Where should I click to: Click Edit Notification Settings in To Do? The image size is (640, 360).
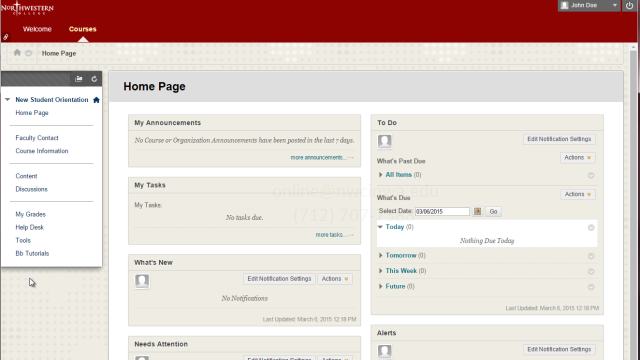tap(559, 139)
